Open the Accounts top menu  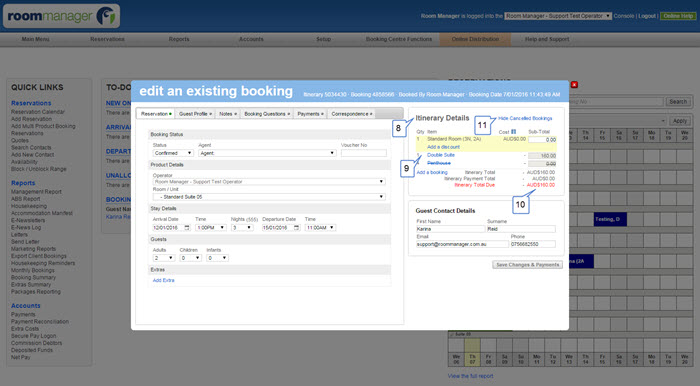pyautogui.click(x=251, y=39)
